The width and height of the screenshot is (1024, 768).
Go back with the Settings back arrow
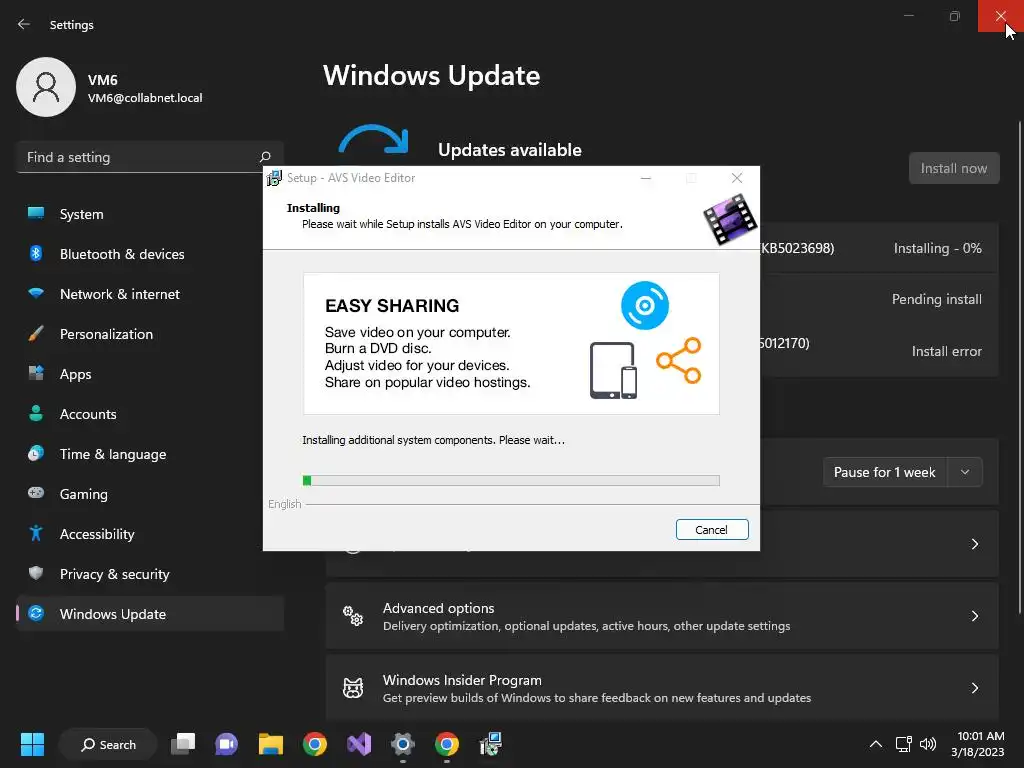[x=24, y=24]
